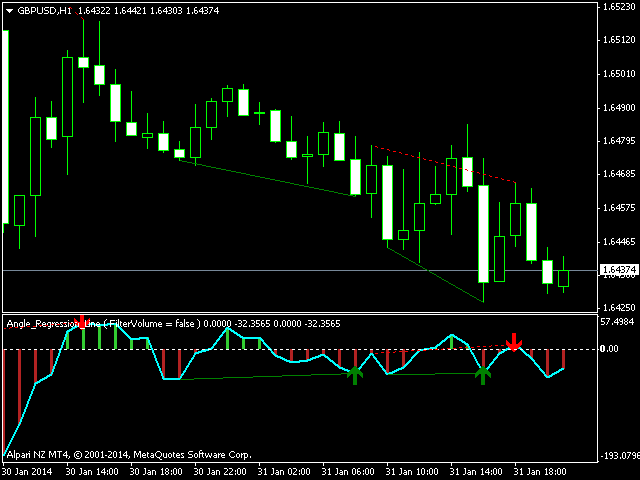Click the 1.65230 price axis label

pyautogui.click(x=619, y=7)
